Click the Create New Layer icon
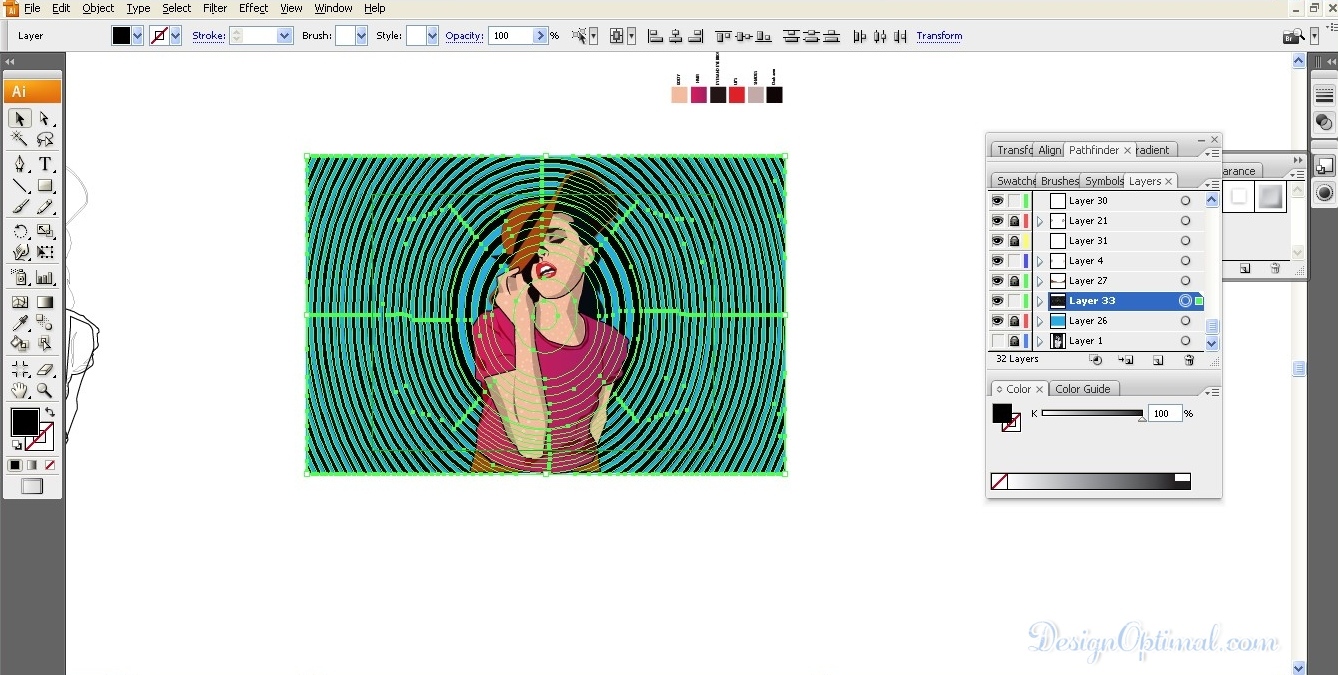This screenshot has width=1338, height=675. [x=1158, y=360]
